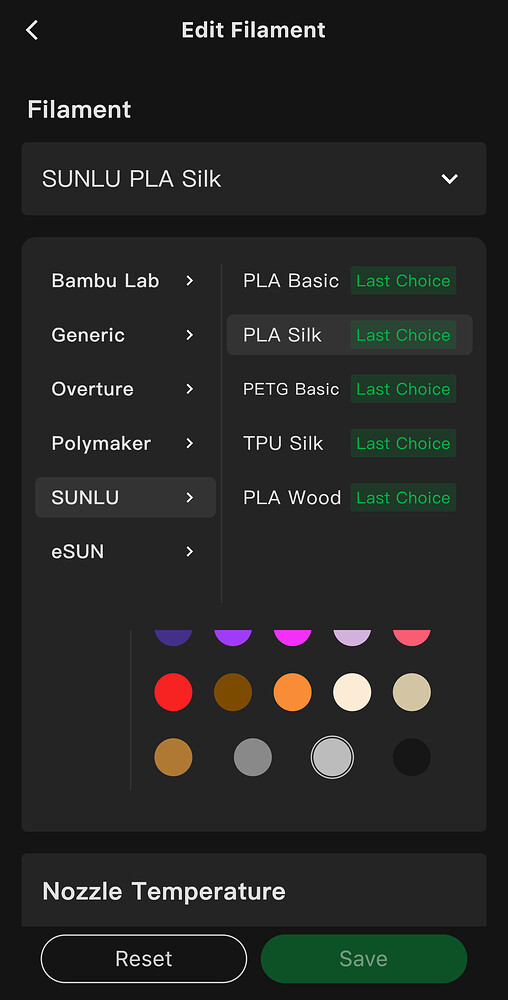Choose PLA Silk filament type
Image resolution: width=508 pixels, height=1000 pixels.
[x=349, y=335]
